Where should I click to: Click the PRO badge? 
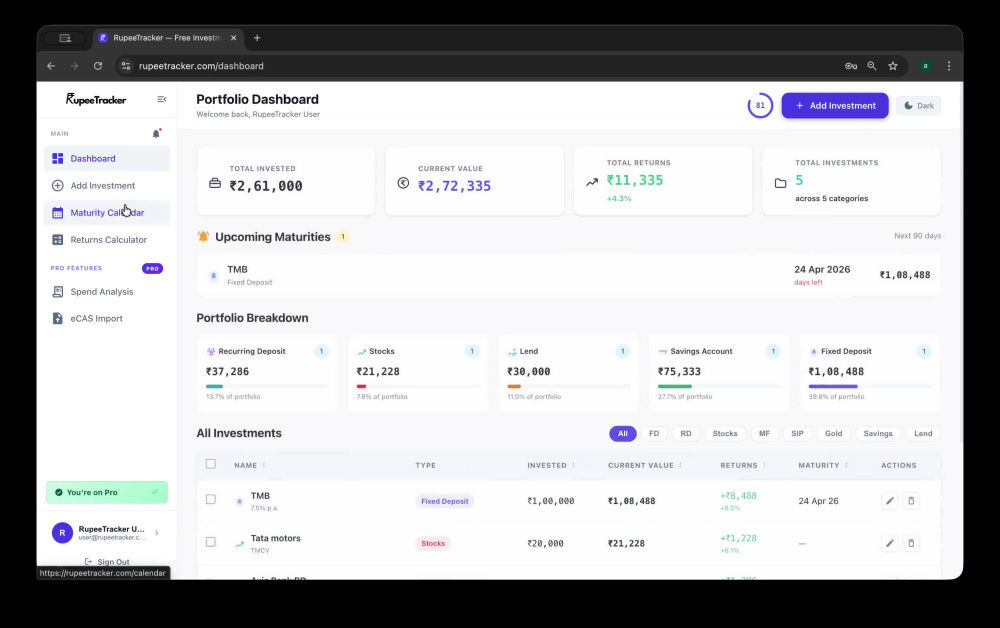tap(152, 268)
